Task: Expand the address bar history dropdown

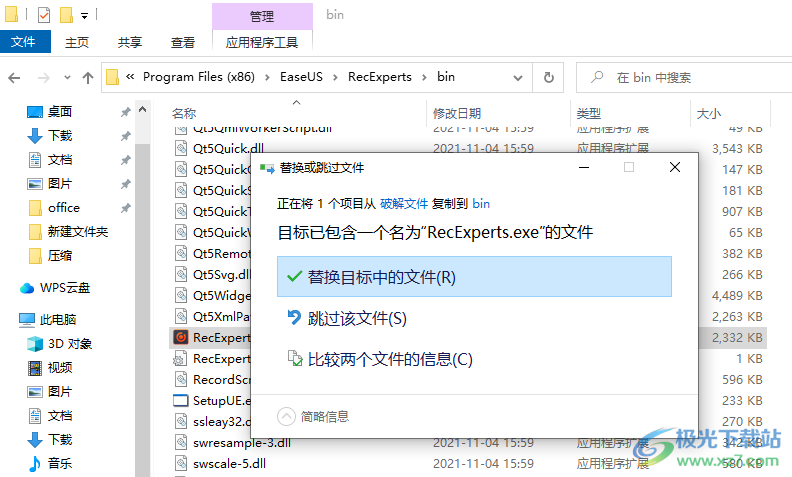Action: pos(518,78)
